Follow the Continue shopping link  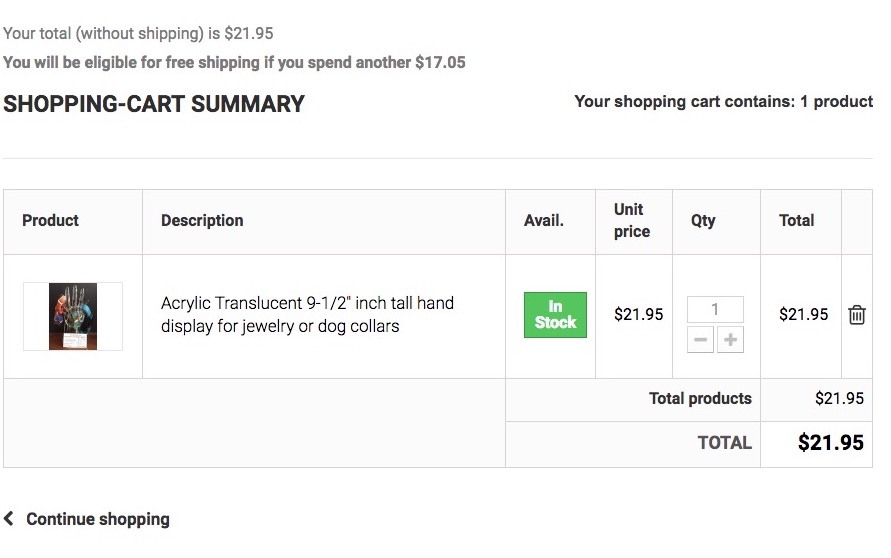(x=98, y=519)
